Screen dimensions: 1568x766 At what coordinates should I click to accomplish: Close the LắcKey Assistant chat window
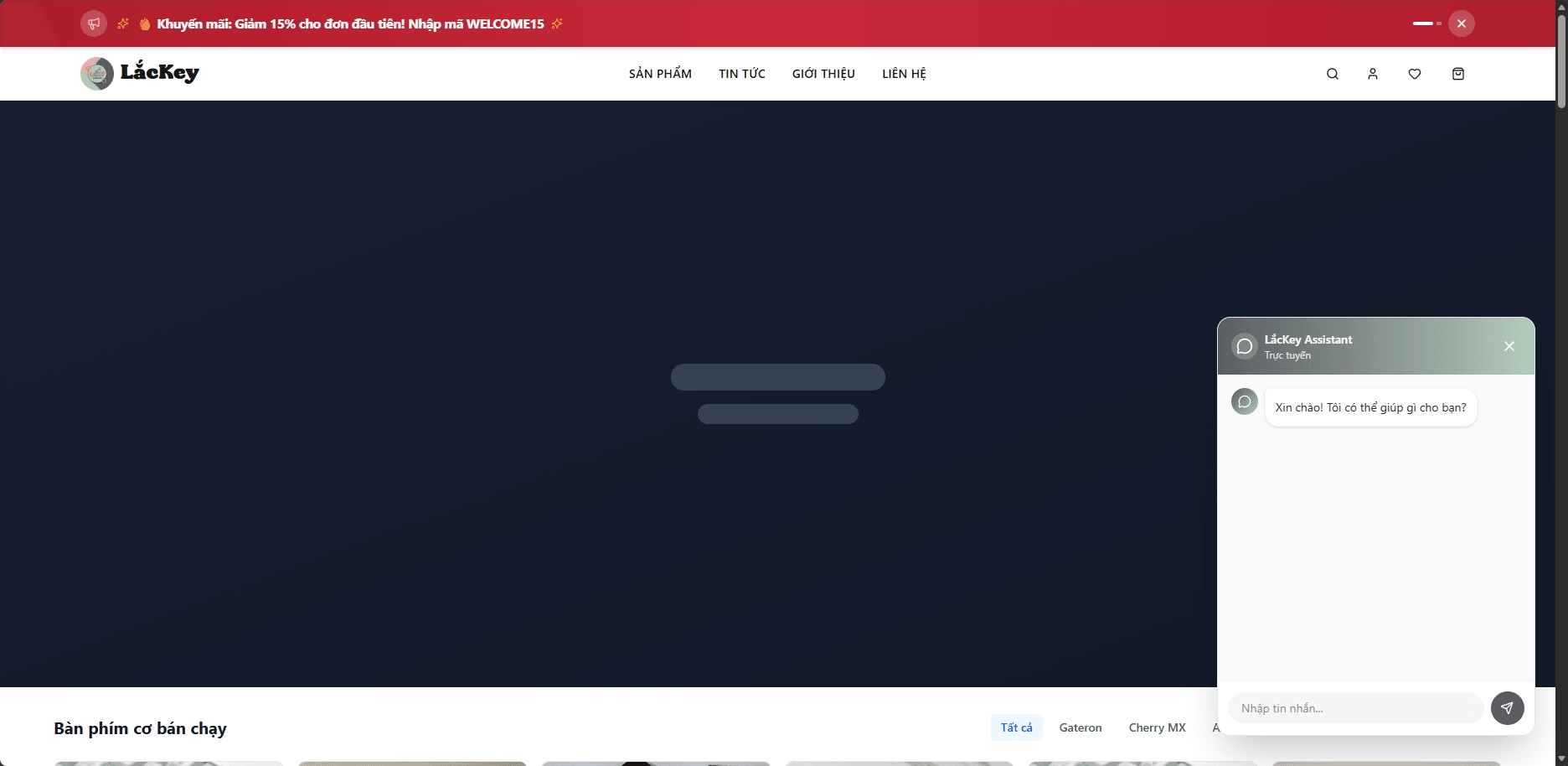[x=1509, y=346]
